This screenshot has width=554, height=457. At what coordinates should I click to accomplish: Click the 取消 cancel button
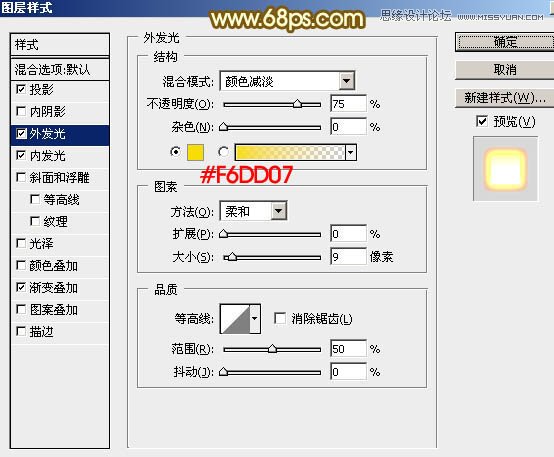tap(505, 70)
